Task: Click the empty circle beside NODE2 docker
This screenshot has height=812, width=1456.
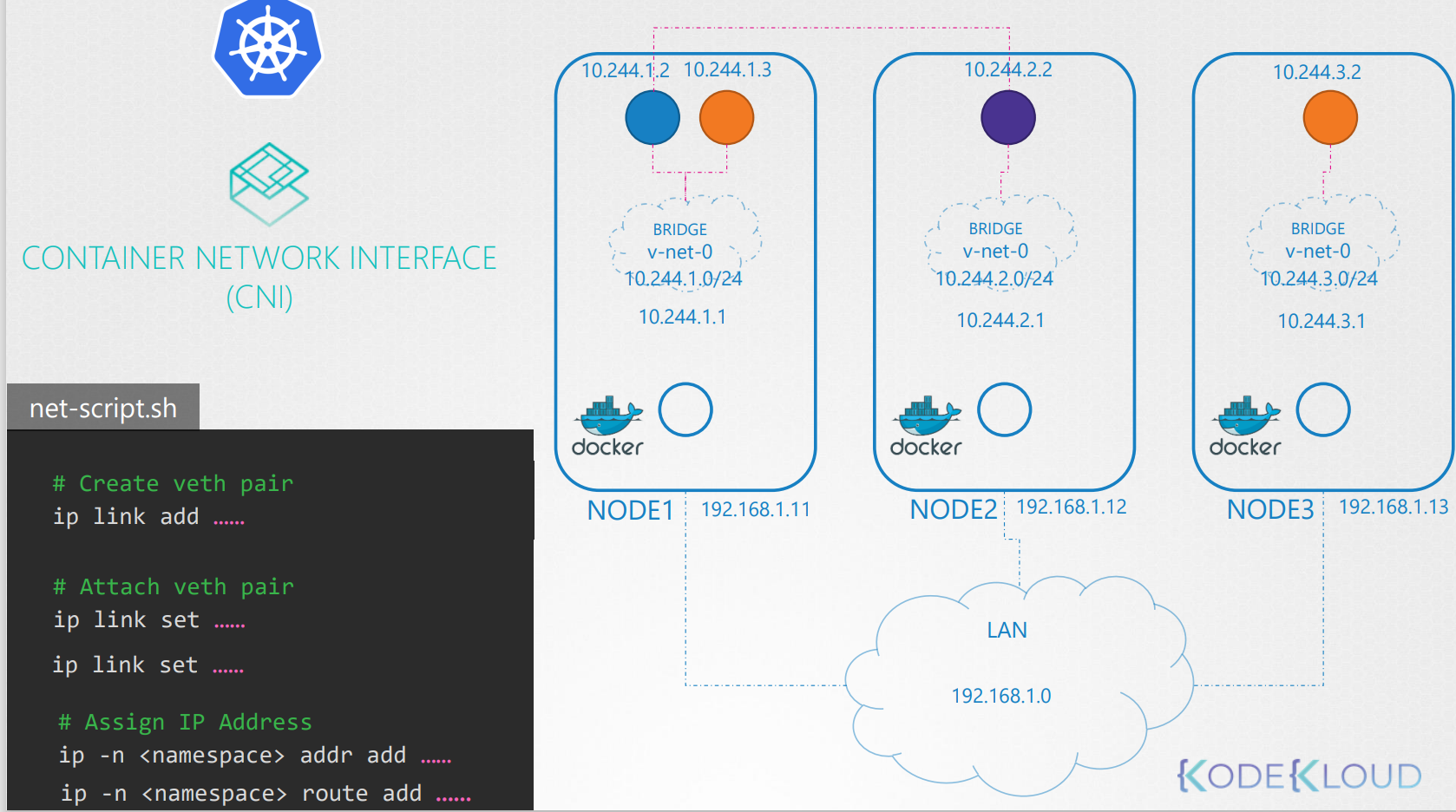Action: (1005, 409)
